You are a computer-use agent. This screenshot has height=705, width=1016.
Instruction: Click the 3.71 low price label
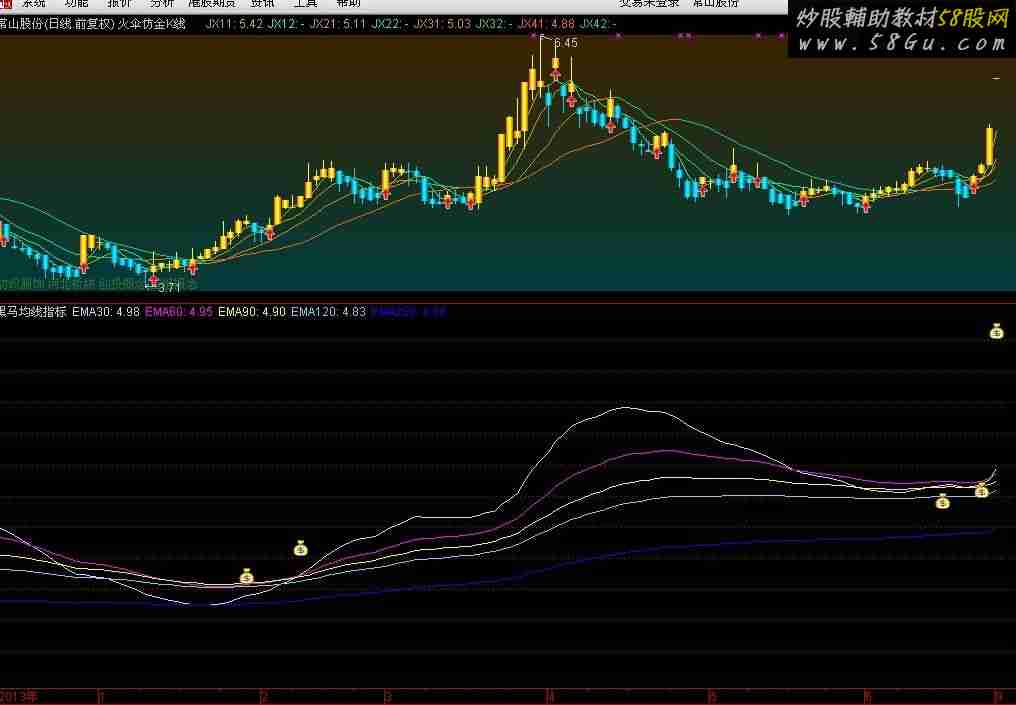tap(168, 287)
